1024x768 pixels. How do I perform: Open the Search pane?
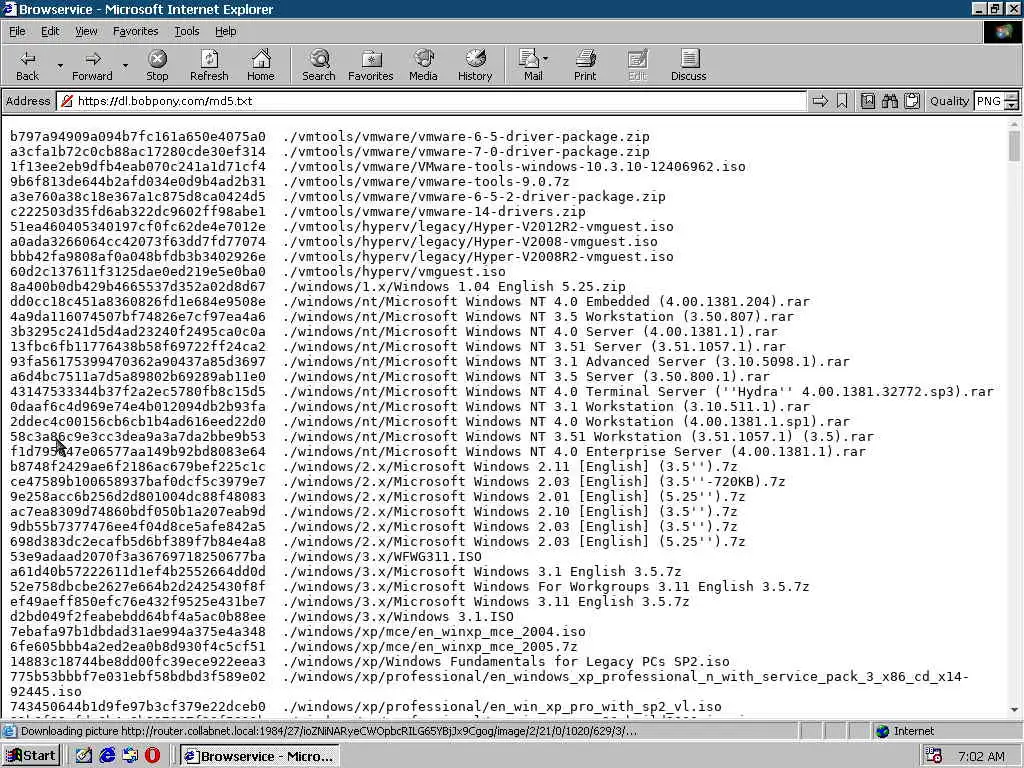tap(319, 65)
